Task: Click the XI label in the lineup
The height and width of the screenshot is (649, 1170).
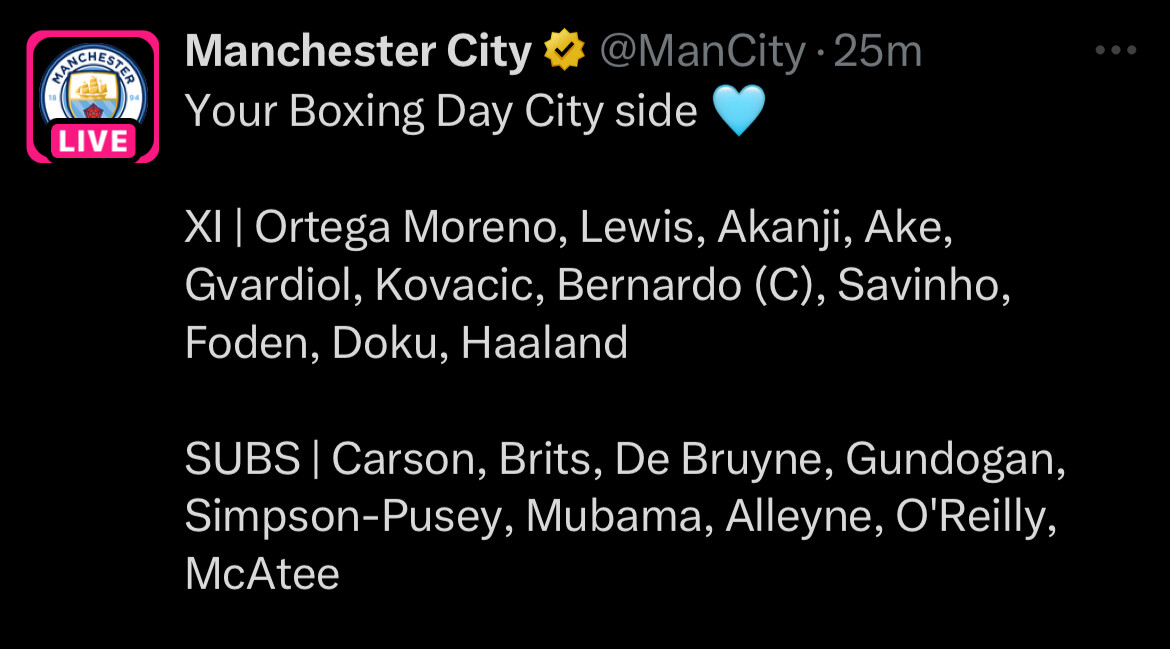Action: point(203,227)
